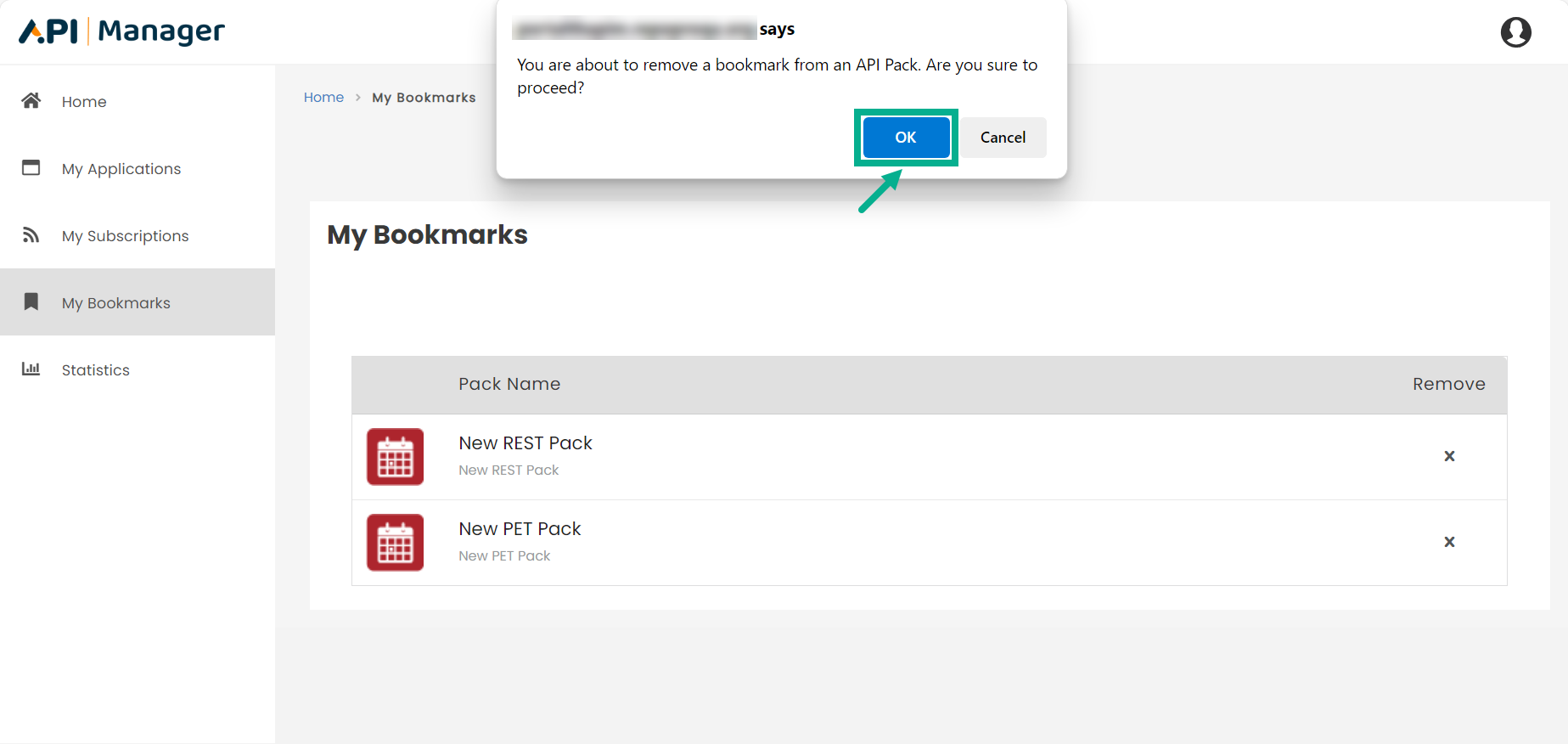Click My Bookmarks in the breadcrumb trail
The width and height of the screenshot is (1568, 744).
(x=424, y=97)
